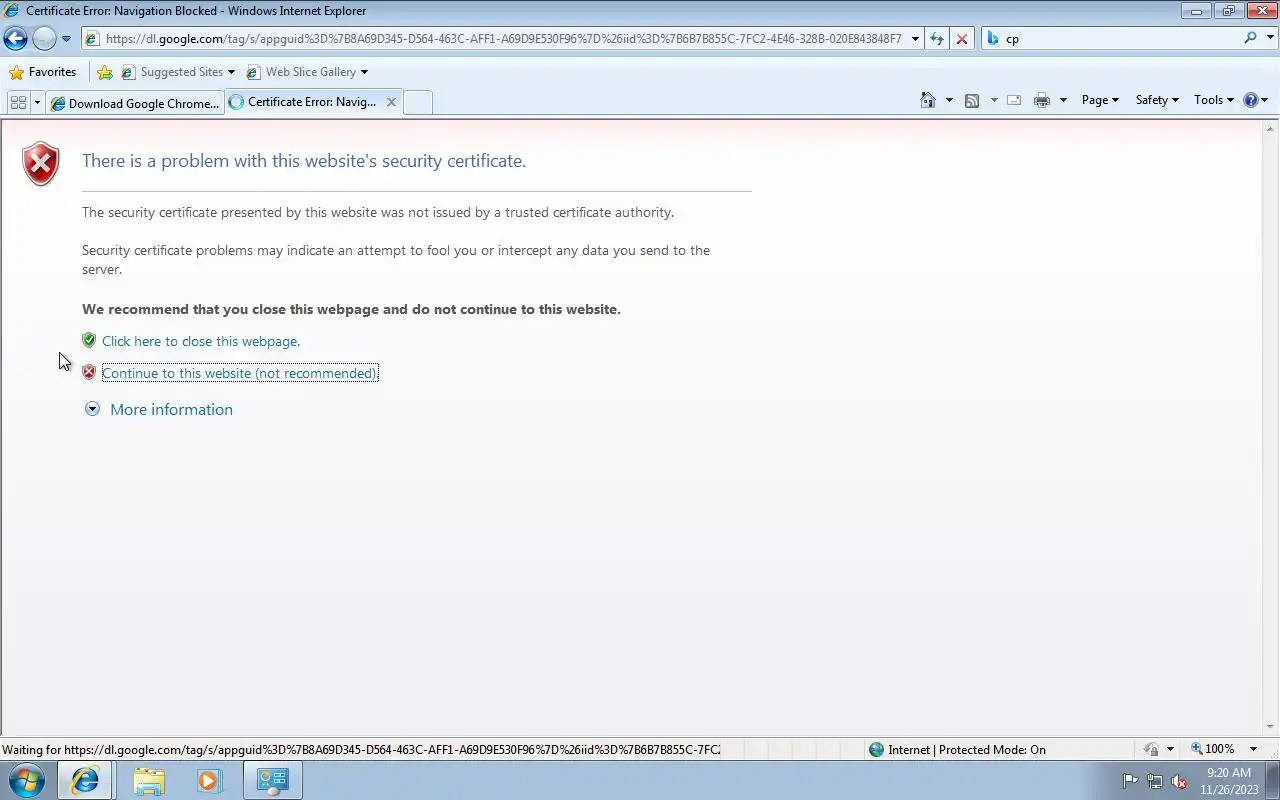Click the Refresh page icon
This screenshot has width=1280, height=800.
[937, 39]
